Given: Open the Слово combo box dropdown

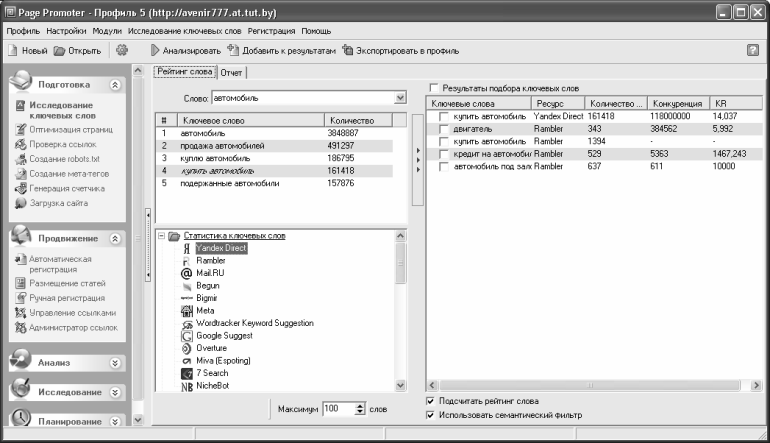Looking at the screenshot, I should (400, 98).
